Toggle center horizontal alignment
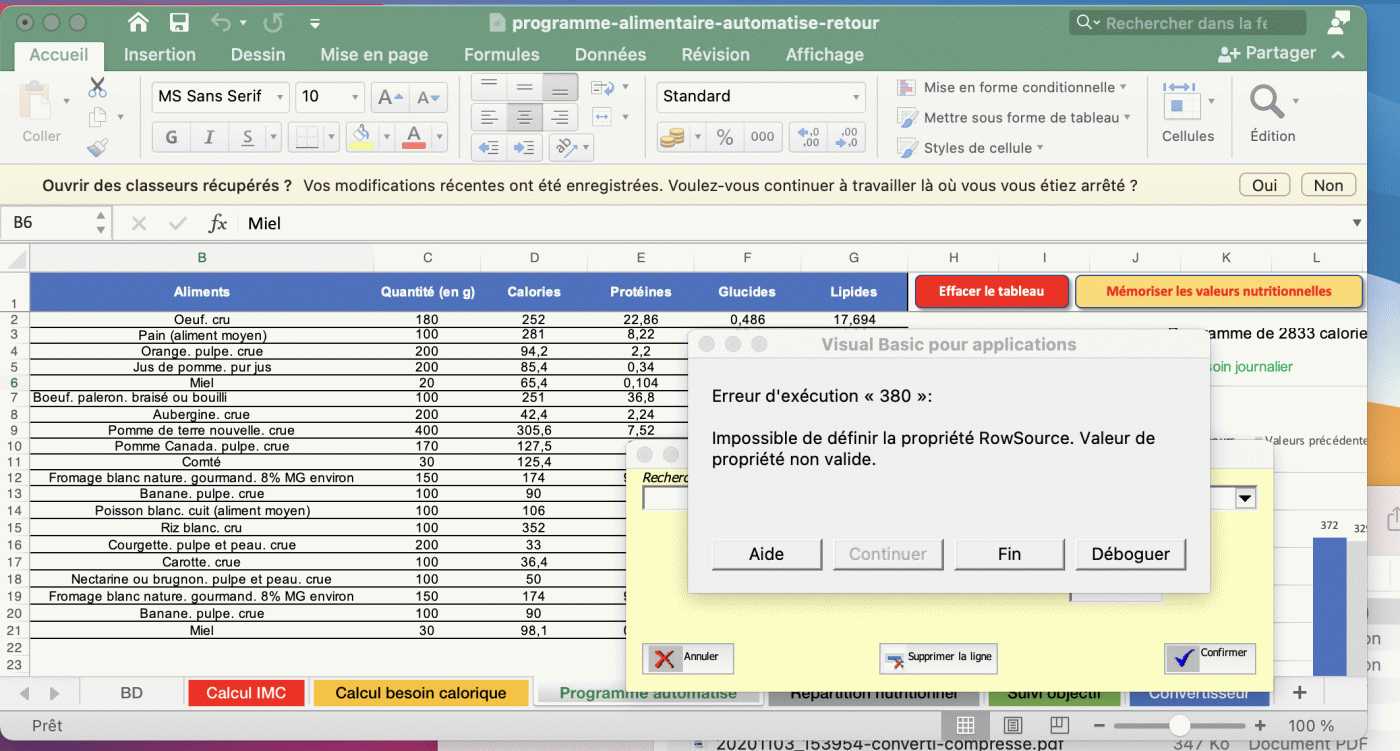The height and width of the screenshot is (751, 1400). [523, 117]
